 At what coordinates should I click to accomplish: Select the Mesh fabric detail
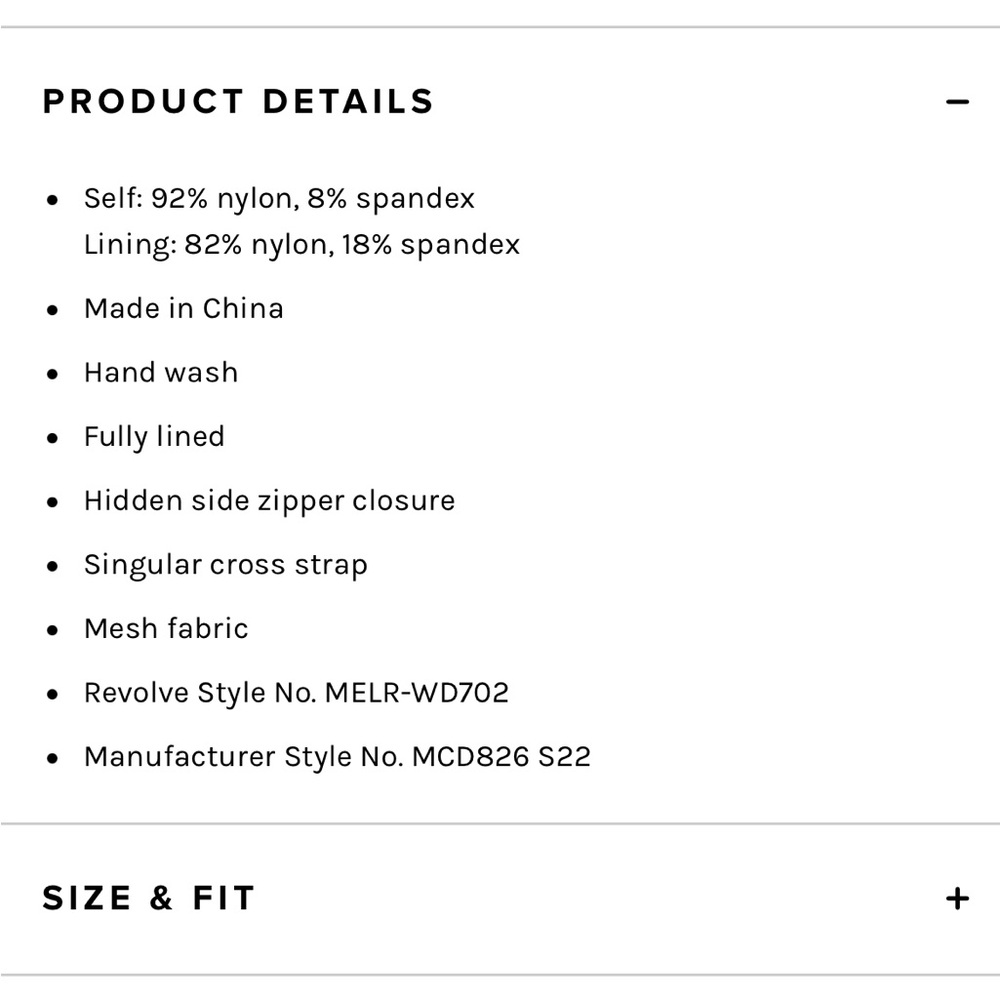pos(166,628)
